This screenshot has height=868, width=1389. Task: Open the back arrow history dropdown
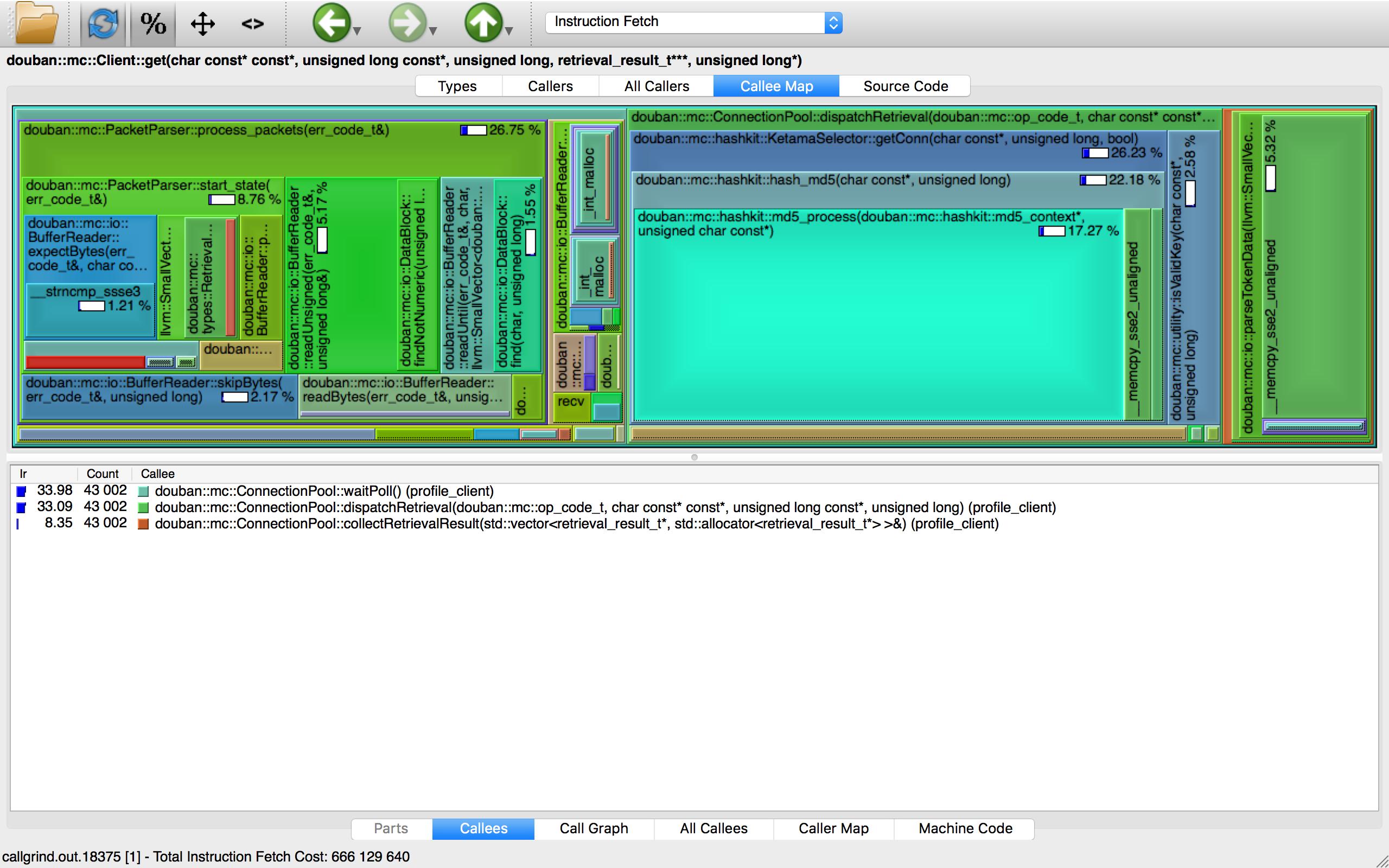tap(357, 31)
